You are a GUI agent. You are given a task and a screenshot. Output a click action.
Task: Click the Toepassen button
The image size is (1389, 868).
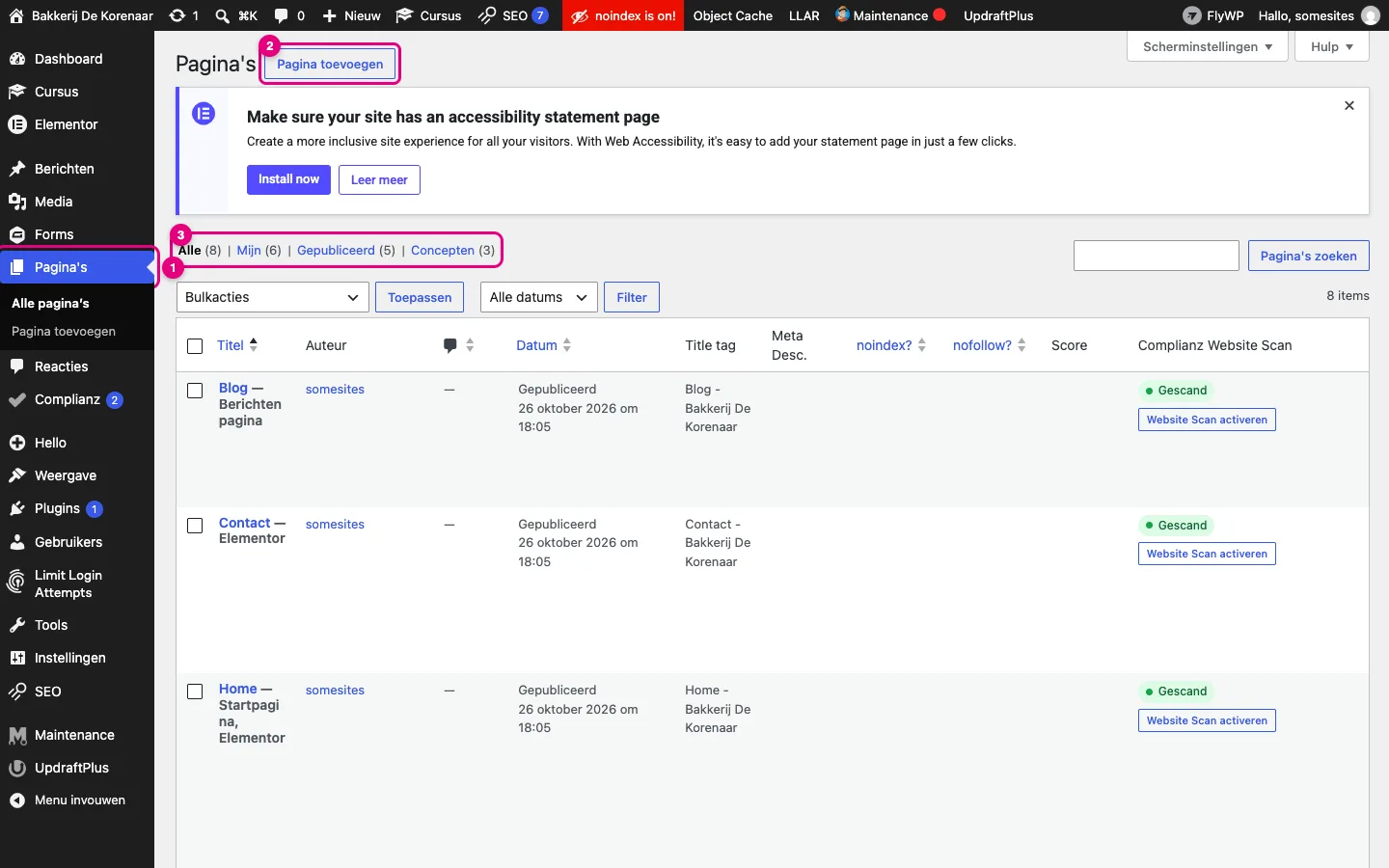[420, 297]
